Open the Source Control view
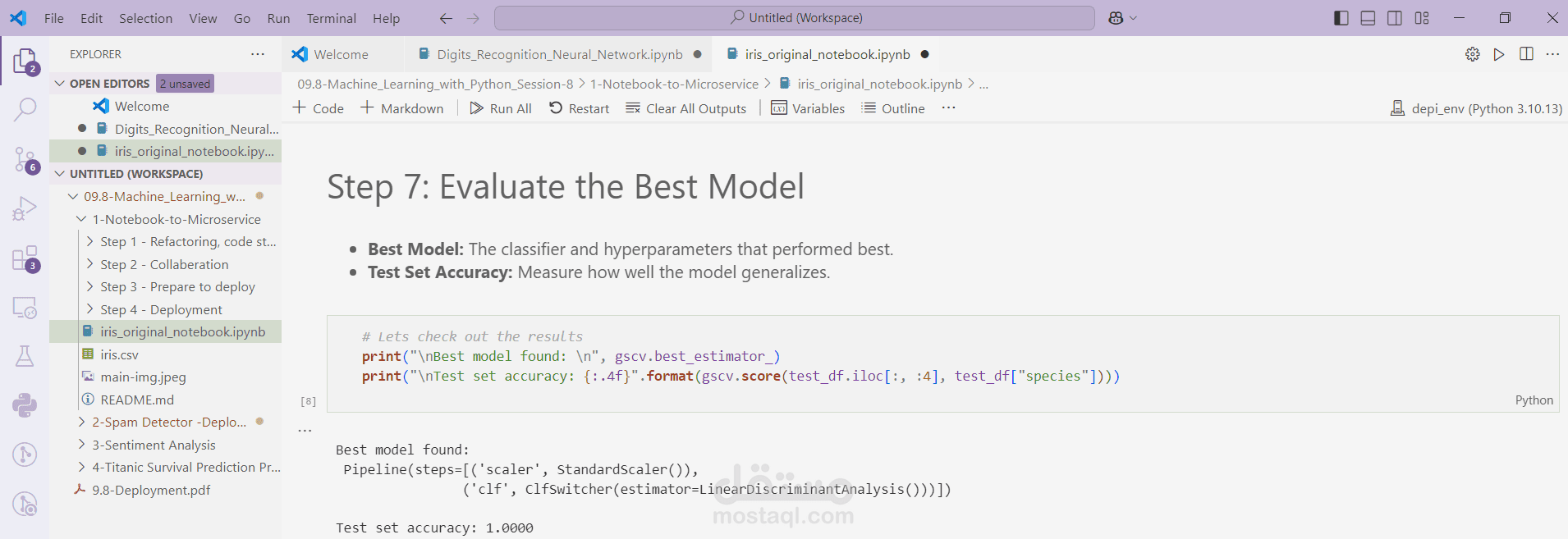1568x539 pixels. click(x=25, y=160)
